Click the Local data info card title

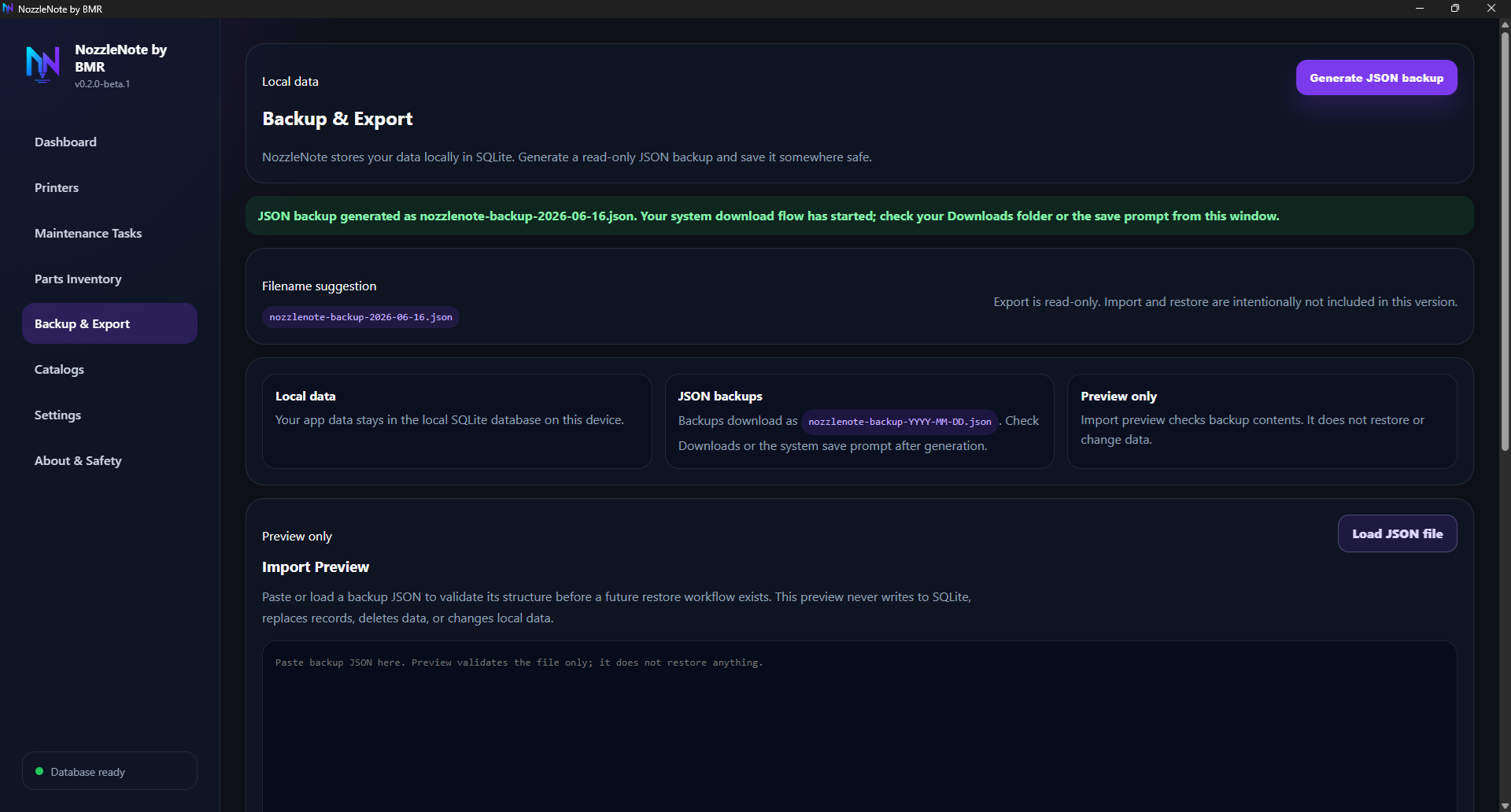coord(305,396)
